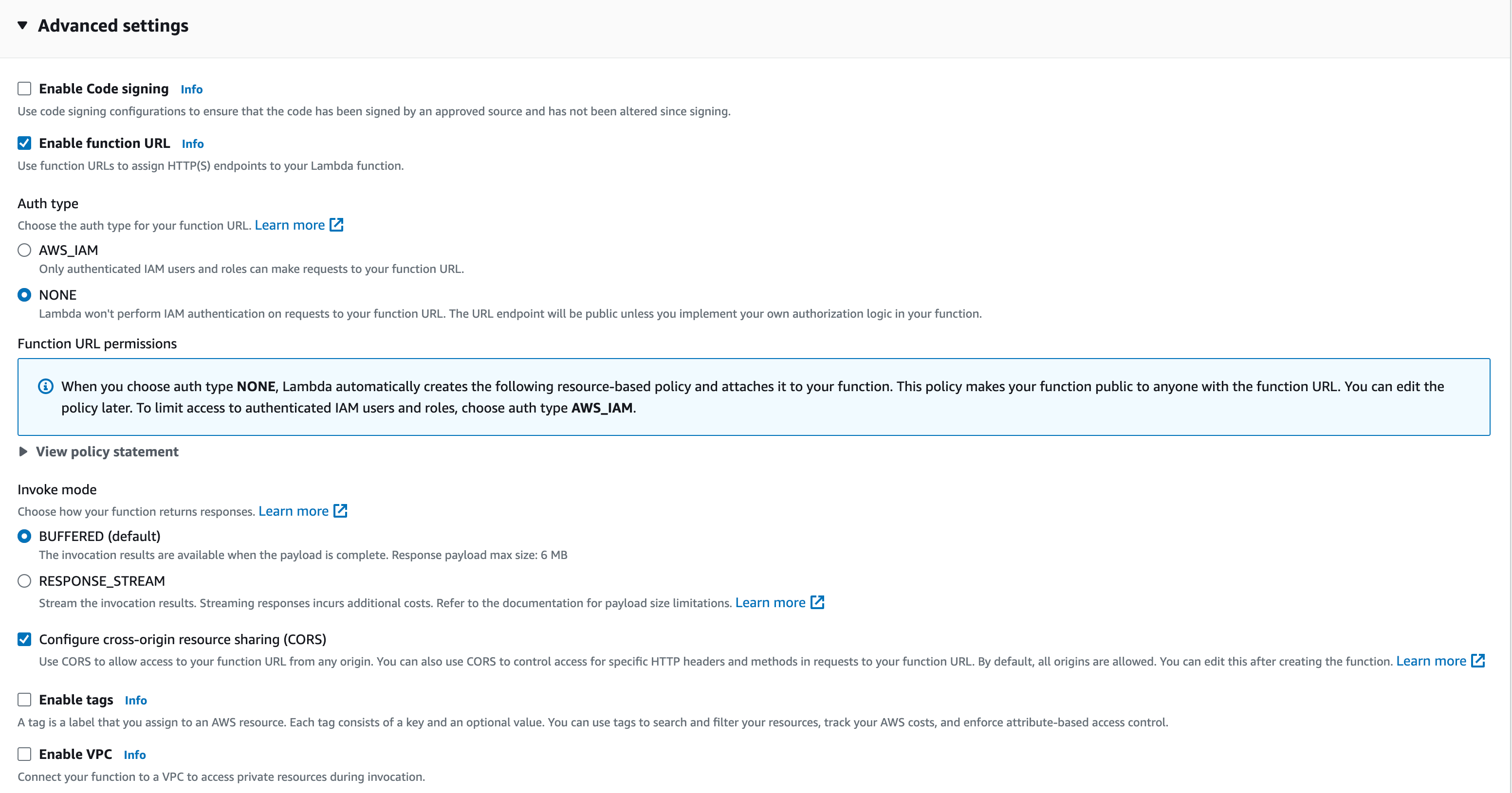Viewport: 1512px width, 793px height.
Task: Click external link icon after RESPONSE_STREAM description
Action: click(817, 602)
